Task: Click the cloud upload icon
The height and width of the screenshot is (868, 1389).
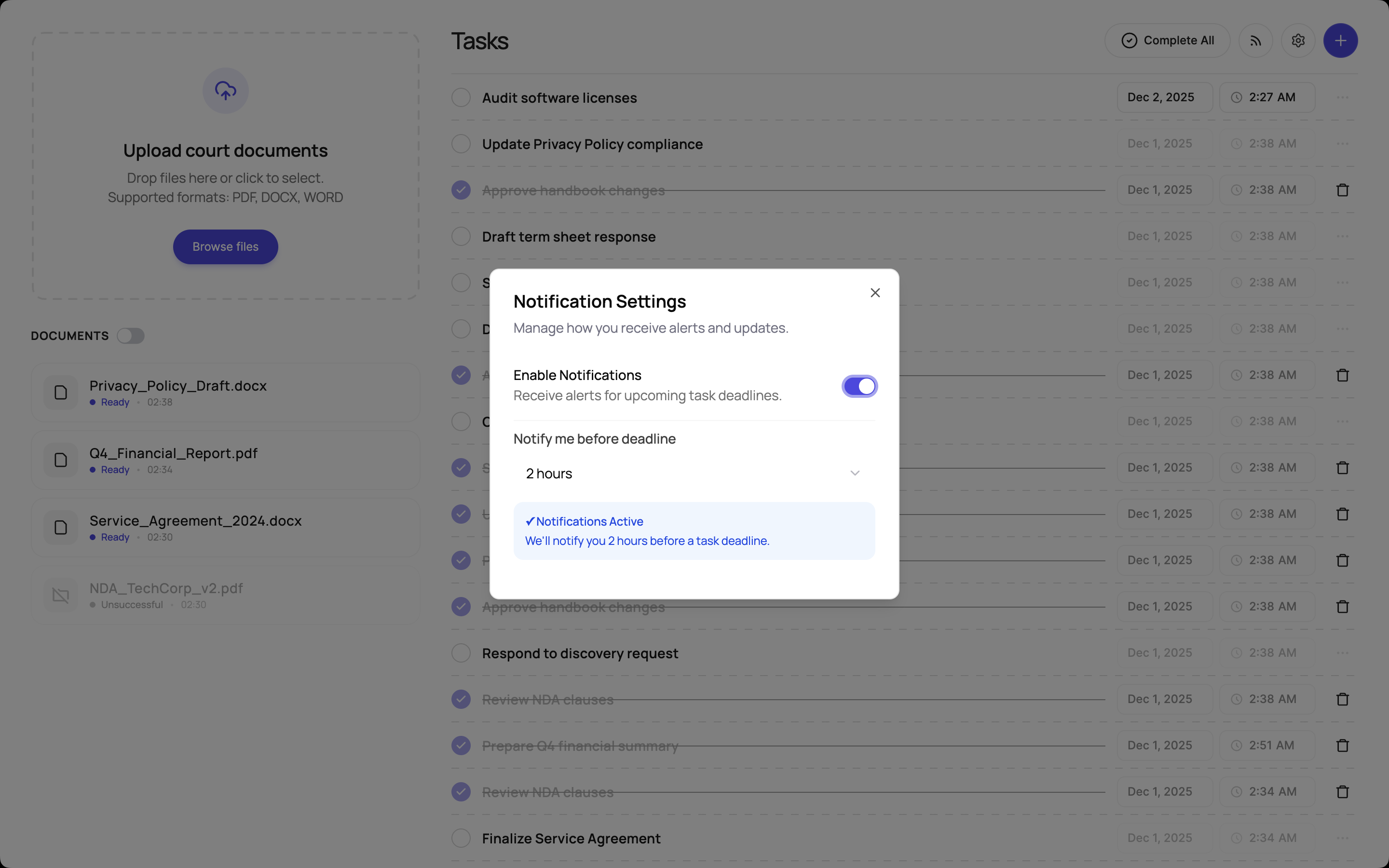Action: pyautogui.click(x=225, y=91)
